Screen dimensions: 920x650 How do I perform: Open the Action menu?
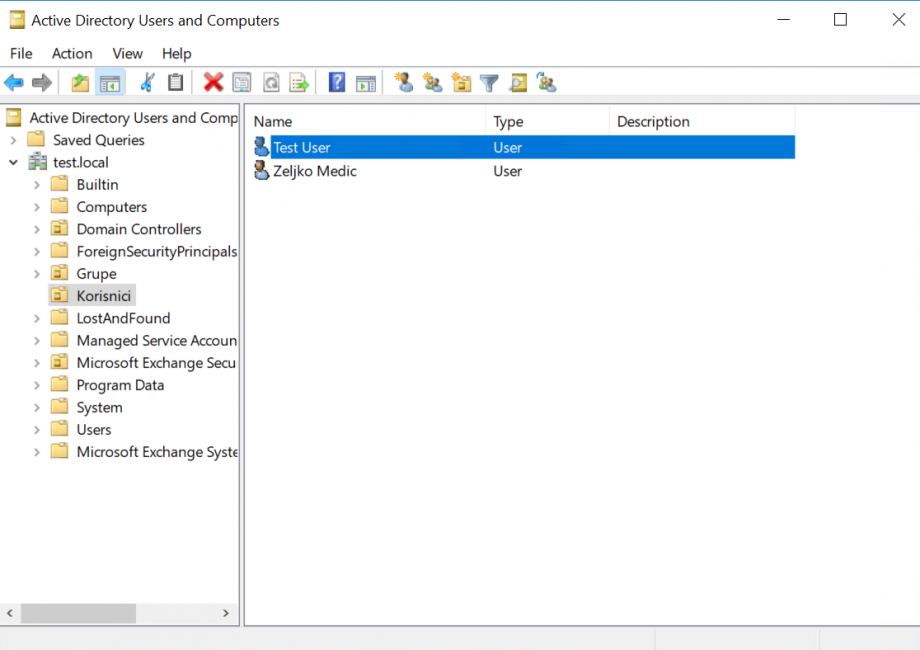point(72,53)
